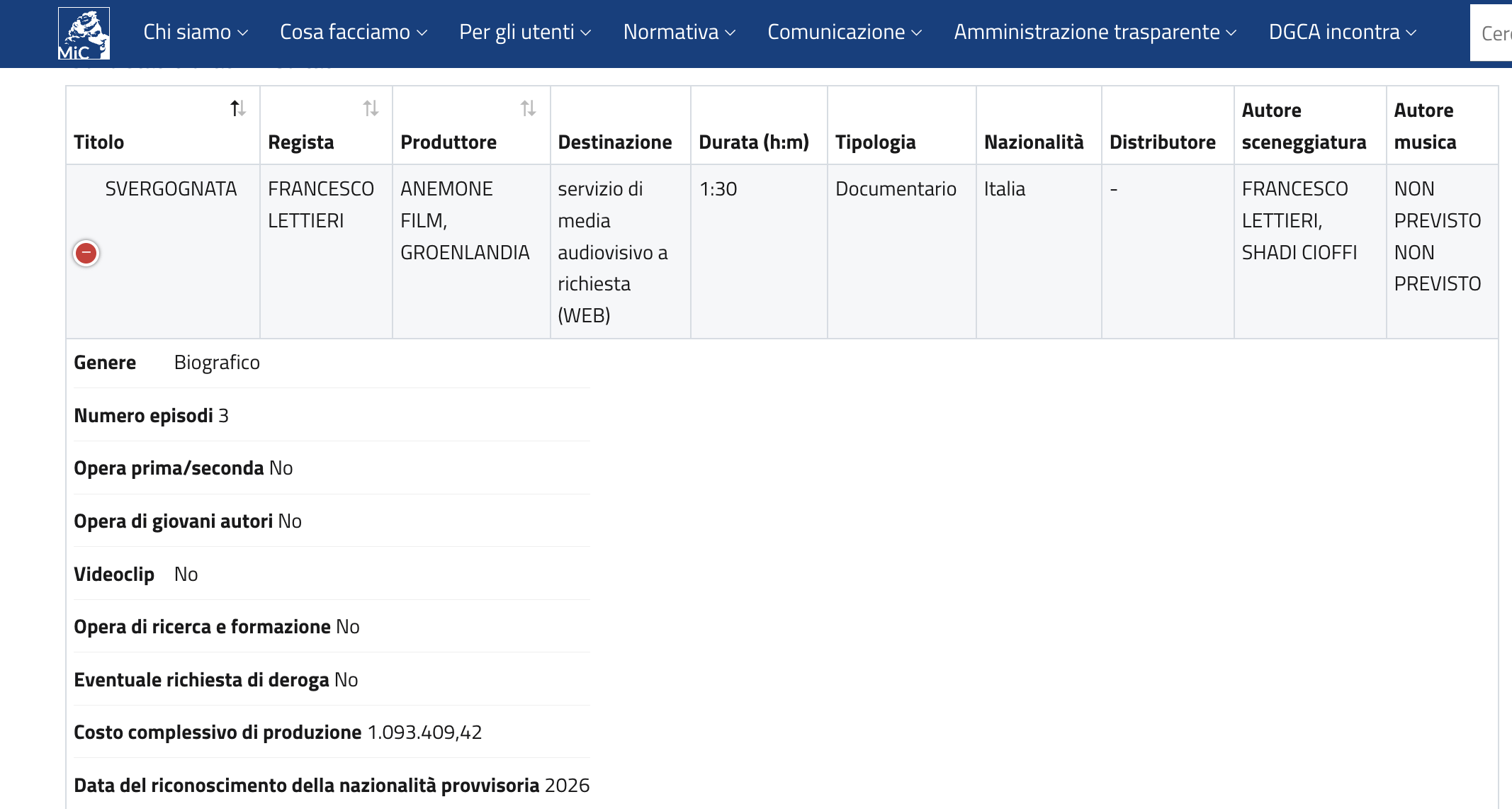Click the search input field
The width and height of the screenshot is (1512, 809).
pyautogui.click(x=1491, y=33)
